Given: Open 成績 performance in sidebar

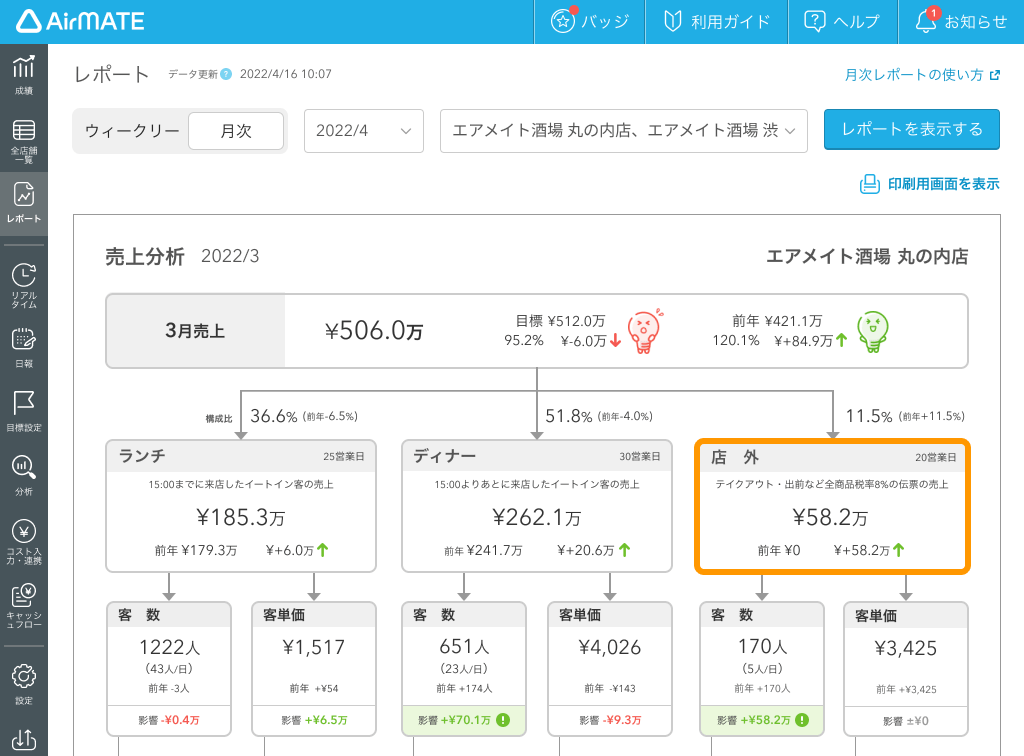Looking at the screenshot, I should (24, 76).
